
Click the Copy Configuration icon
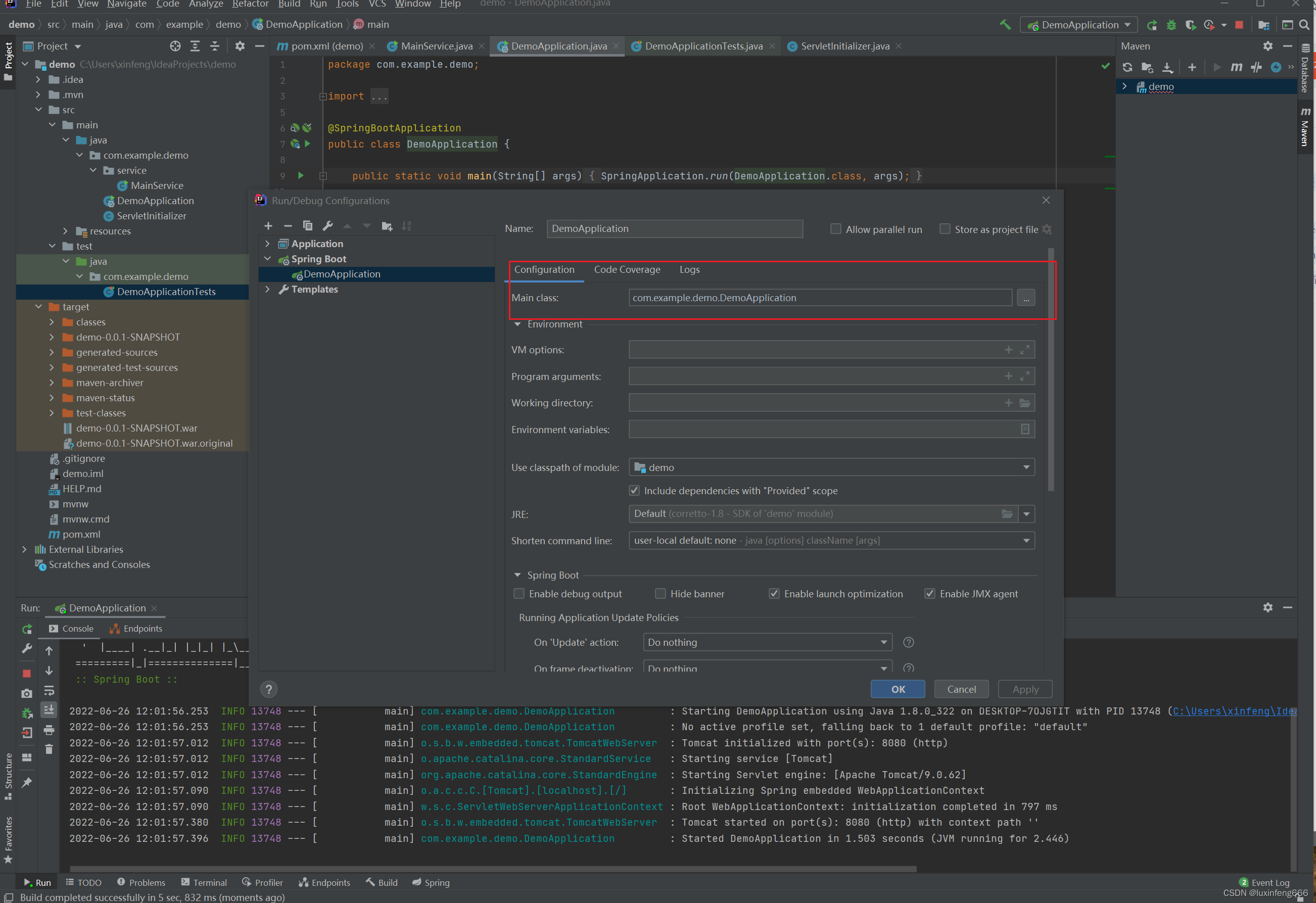pos(307,226)
